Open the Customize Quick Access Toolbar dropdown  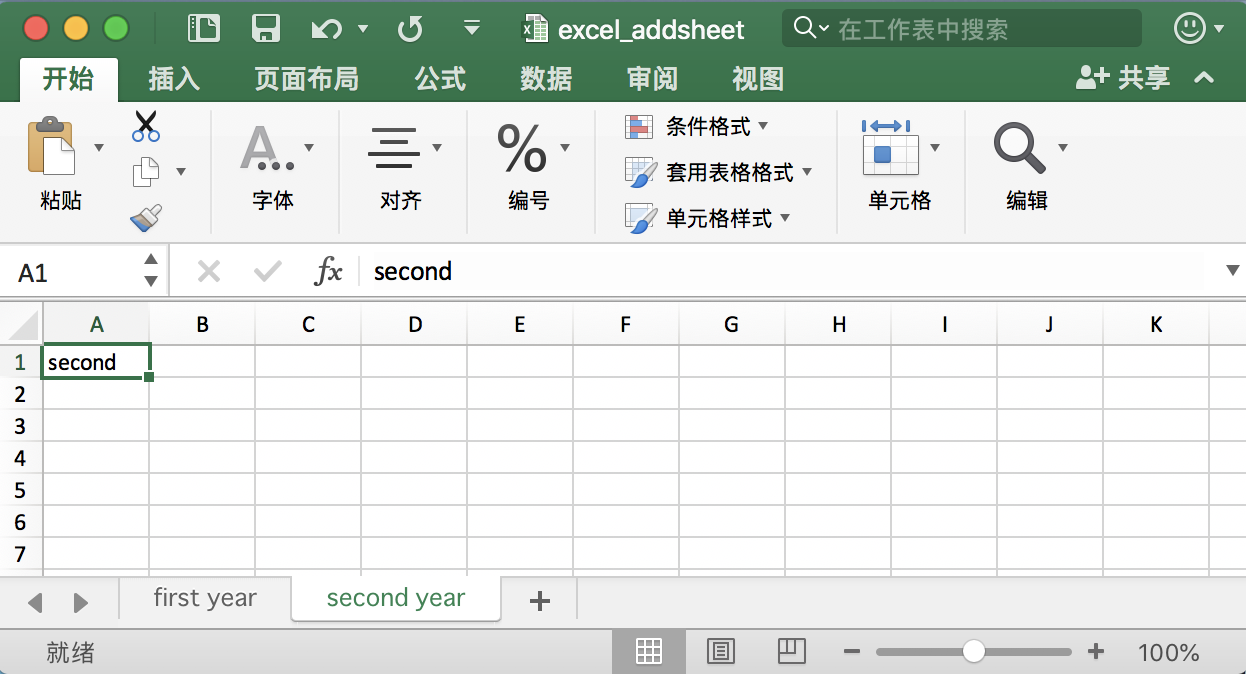[x=473, y=28]
